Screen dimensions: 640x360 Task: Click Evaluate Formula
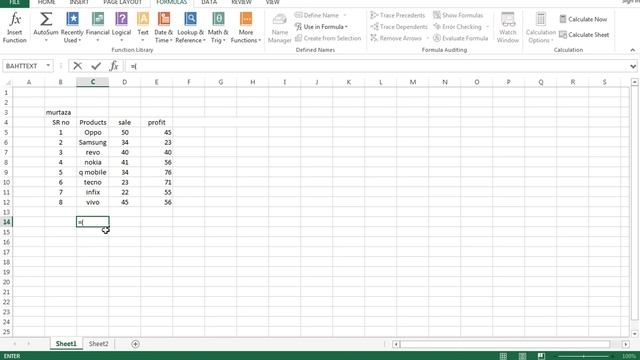pyautogui.click(x=460, y=38)
